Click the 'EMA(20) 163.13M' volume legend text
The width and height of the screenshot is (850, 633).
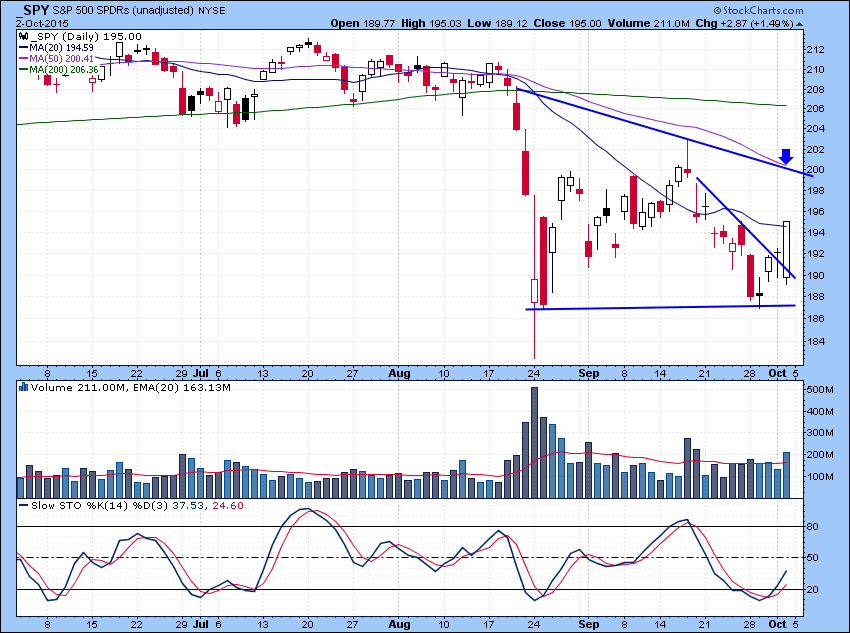point(181,387)
